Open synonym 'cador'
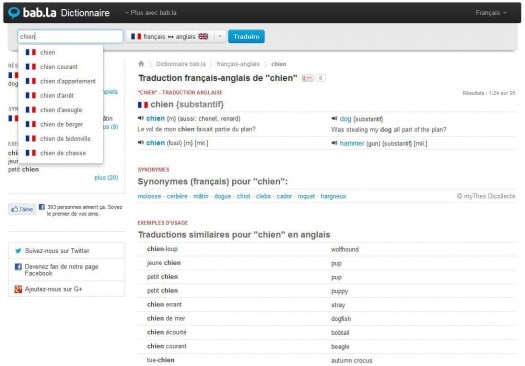 pyautogui.click(x=284, y=196)
